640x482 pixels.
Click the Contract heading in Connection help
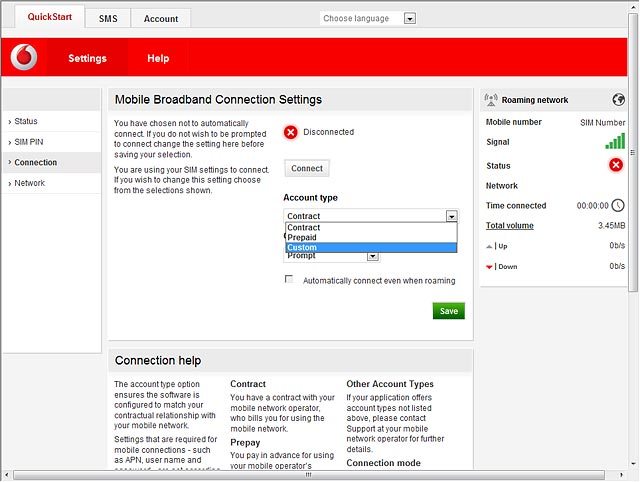[248, 384]
